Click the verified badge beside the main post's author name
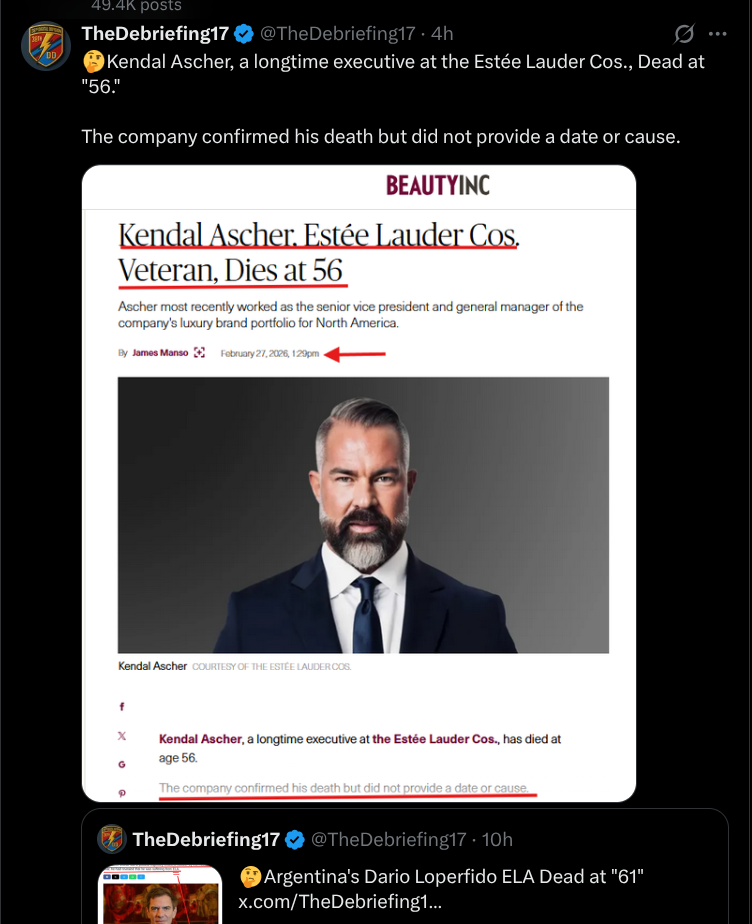This screenshot has width=752, height=924. [244, 34]
